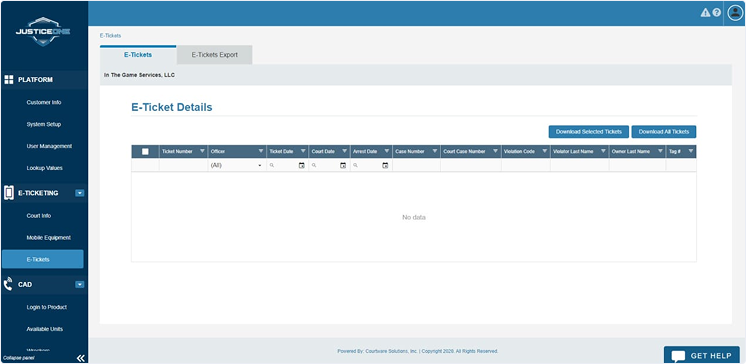Click the Download Selected Tickets button
Viewport: 746px width, 364px height.
[589, 132]
